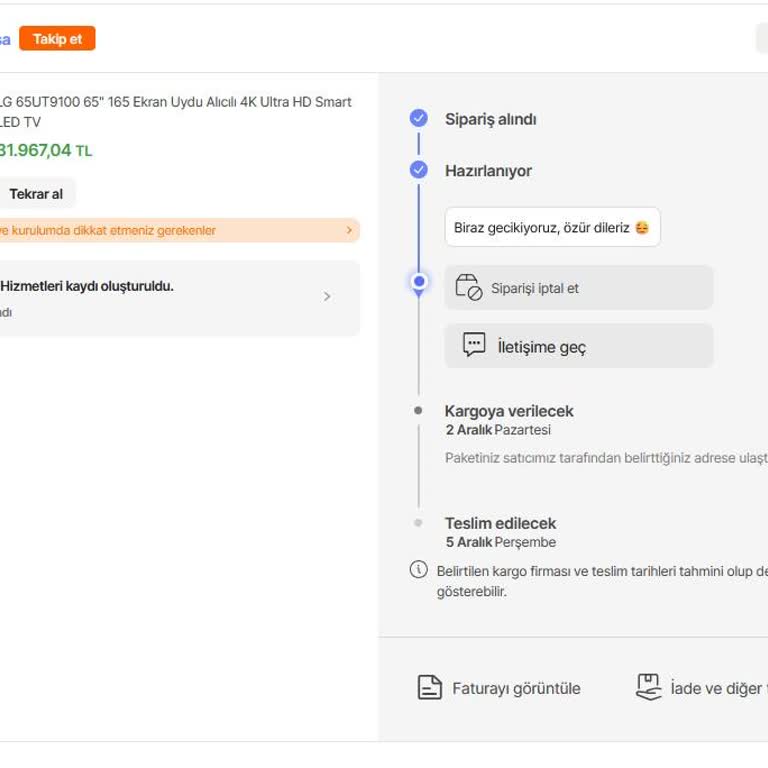Viewport: 768px width, 768px height.
Task: Click the emoji in the delay message
Action: 642,227
